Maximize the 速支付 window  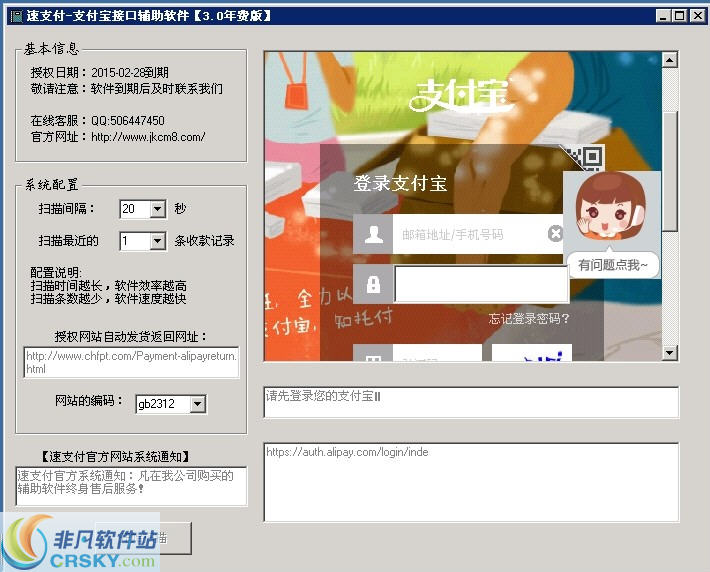(679, 16)
